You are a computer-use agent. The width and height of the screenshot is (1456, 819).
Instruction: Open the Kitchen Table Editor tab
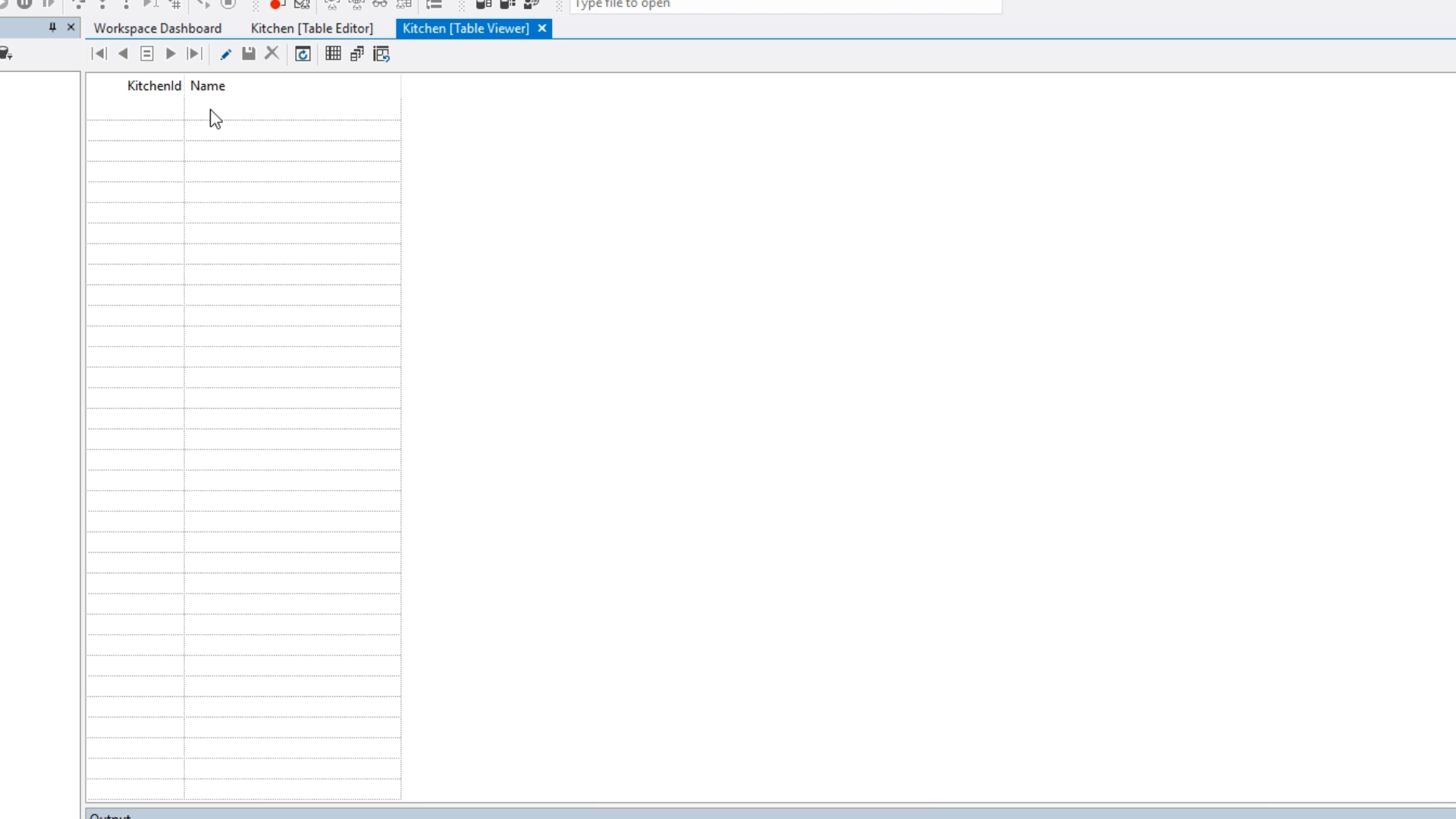pyautogui.click(x=312, y=28)
